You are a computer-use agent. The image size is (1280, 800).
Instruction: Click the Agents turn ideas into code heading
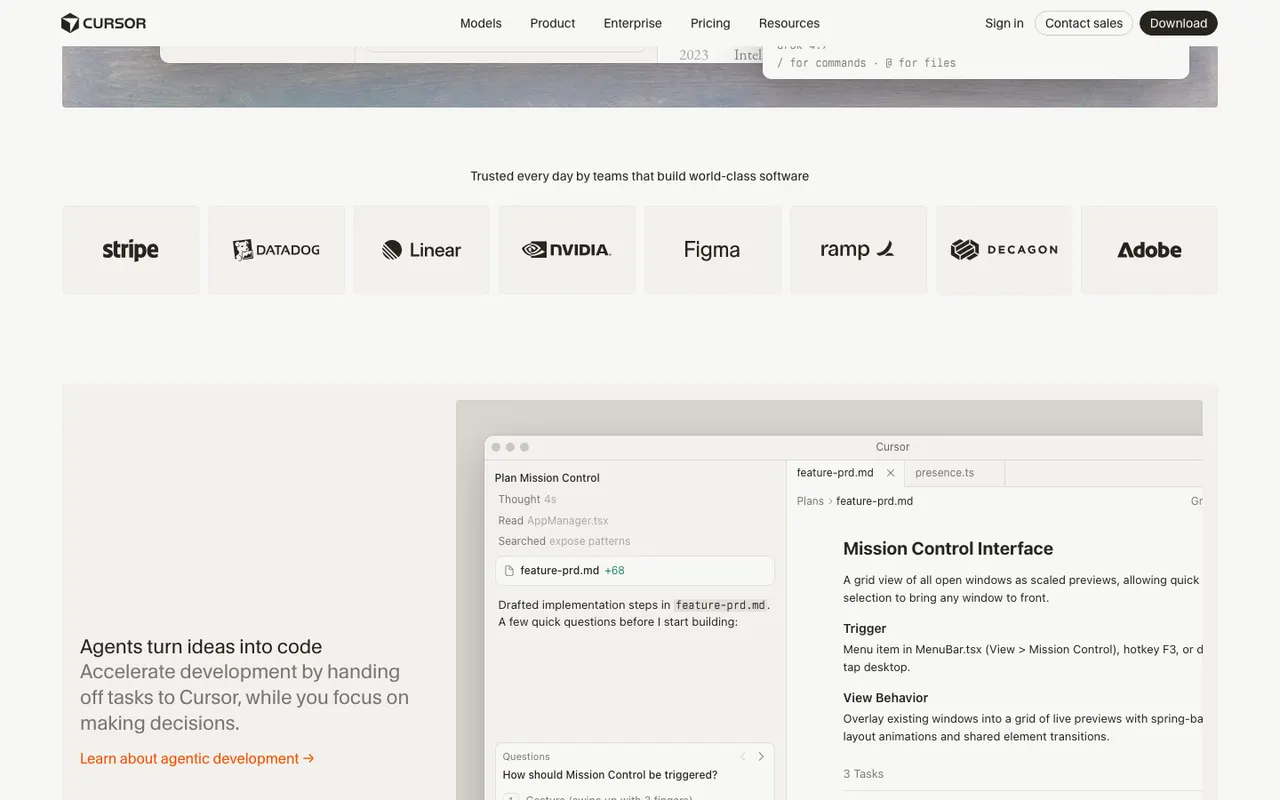(x=201, y=646)
